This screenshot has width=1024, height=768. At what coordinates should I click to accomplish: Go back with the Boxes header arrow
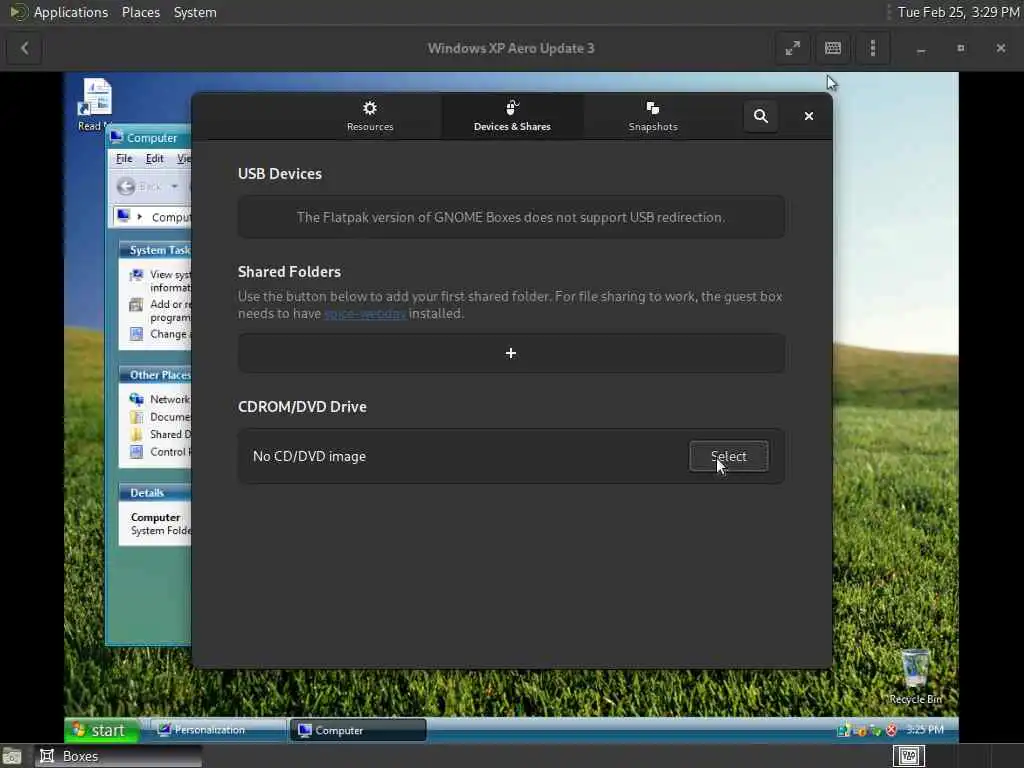(25, 48)
